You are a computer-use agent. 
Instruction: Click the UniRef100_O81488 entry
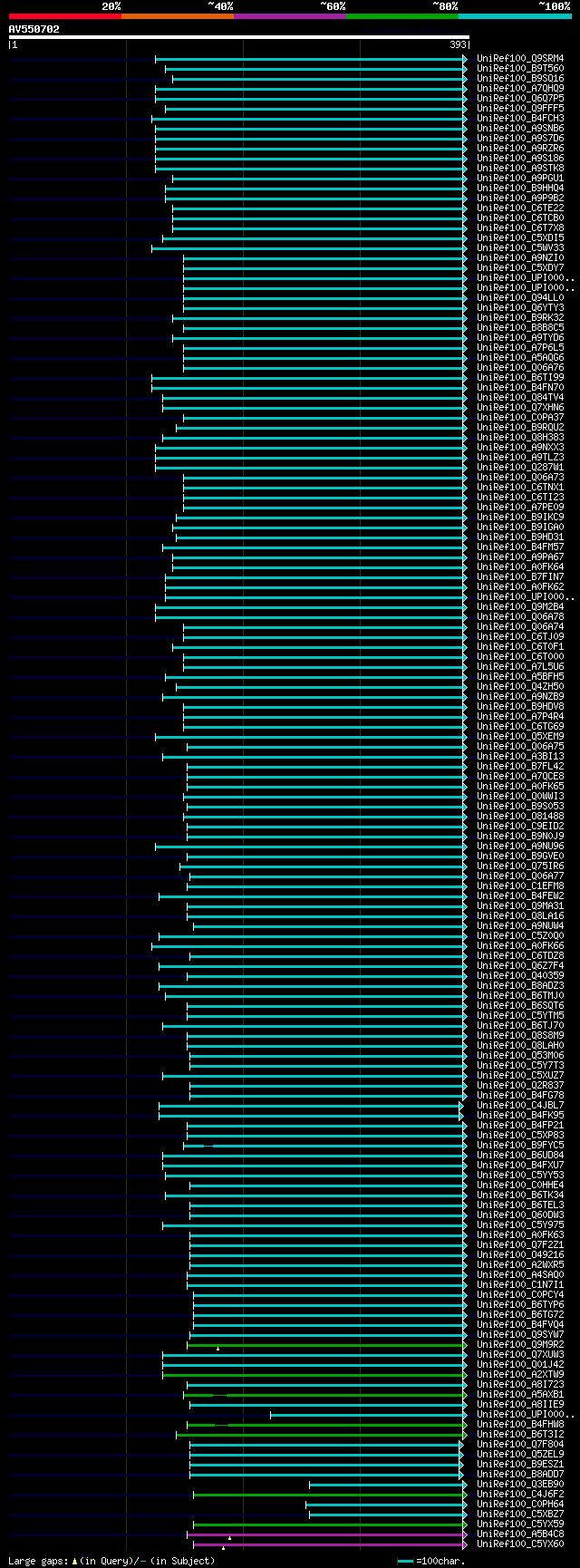pyautogui.click(x=520, y=817)
